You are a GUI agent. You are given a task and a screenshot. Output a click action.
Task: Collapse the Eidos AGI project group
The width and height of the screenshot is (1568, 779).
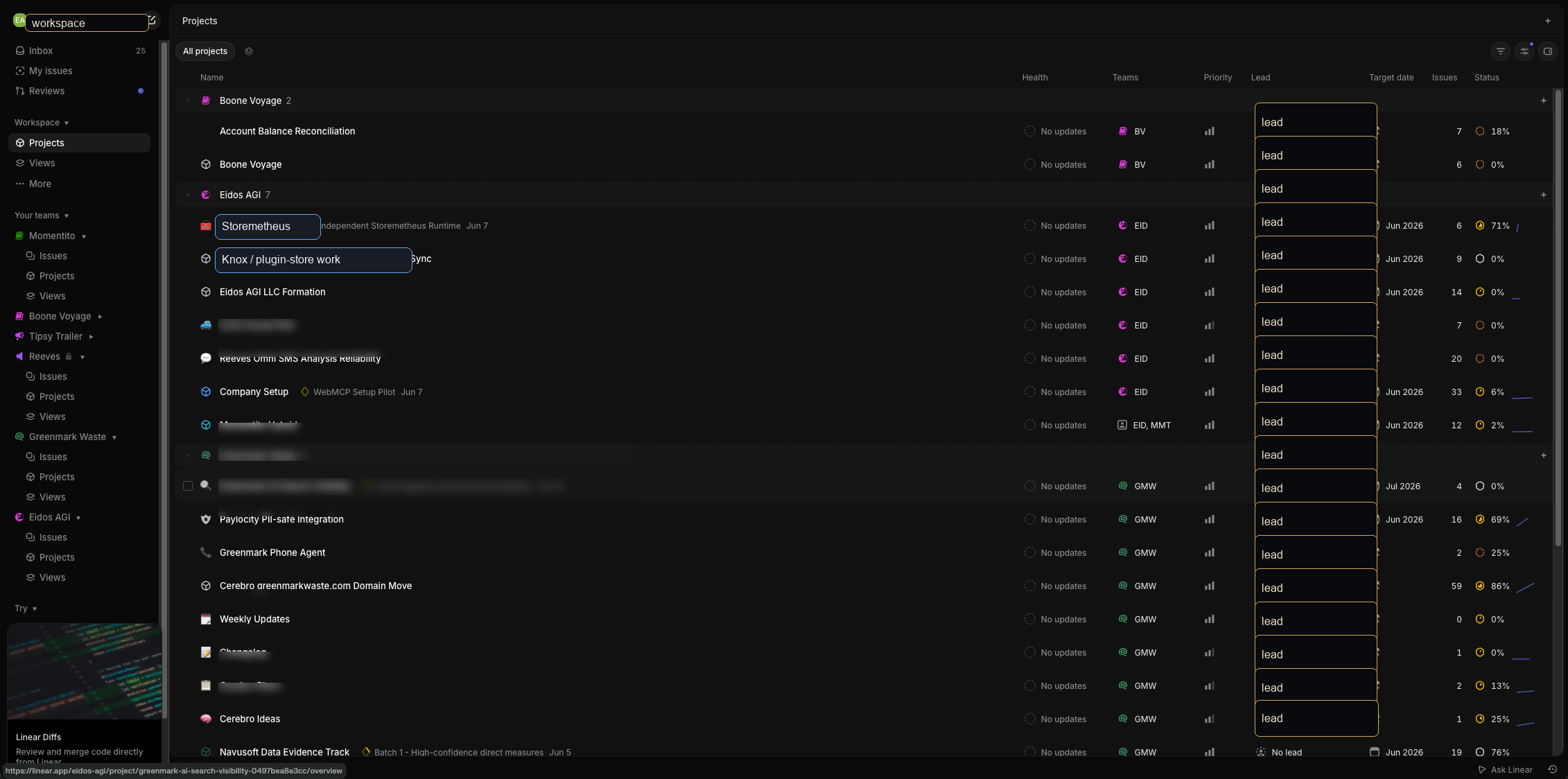coord(187,195)
